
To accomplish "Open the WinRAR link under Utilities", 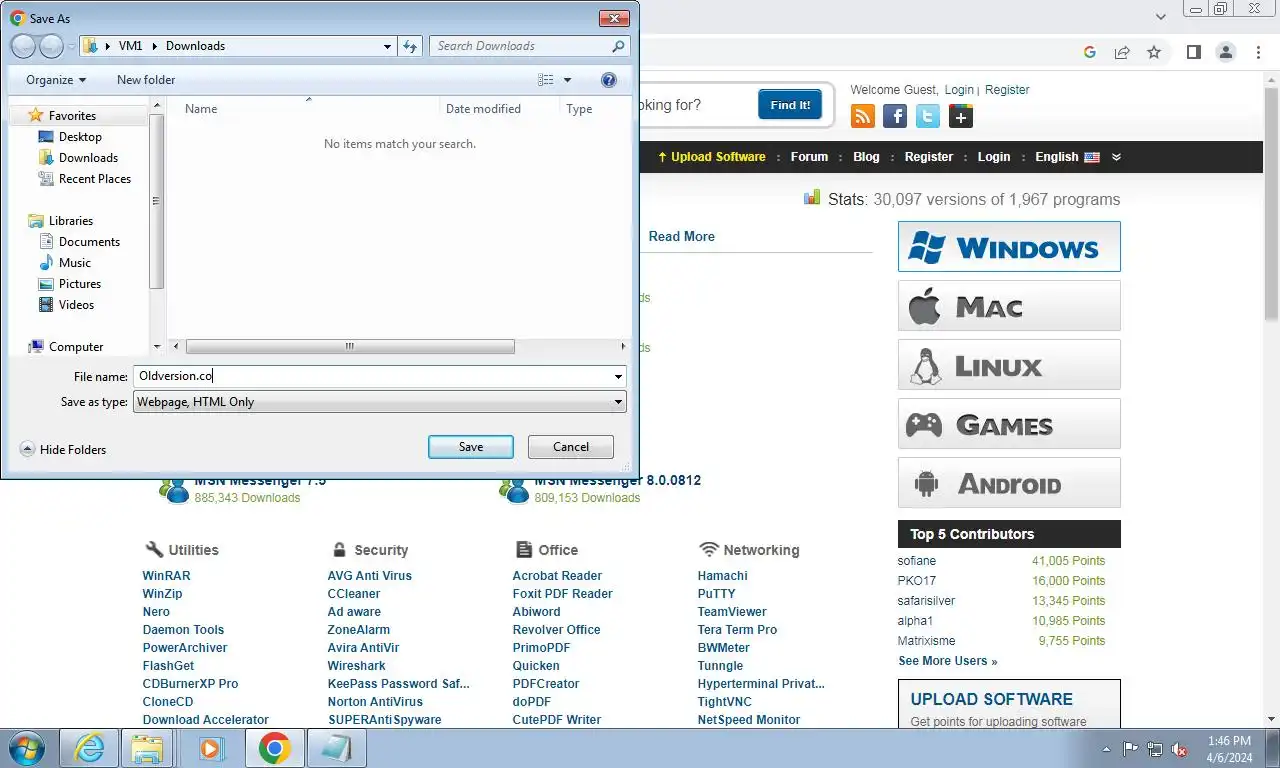I will (x=166, y=576).
